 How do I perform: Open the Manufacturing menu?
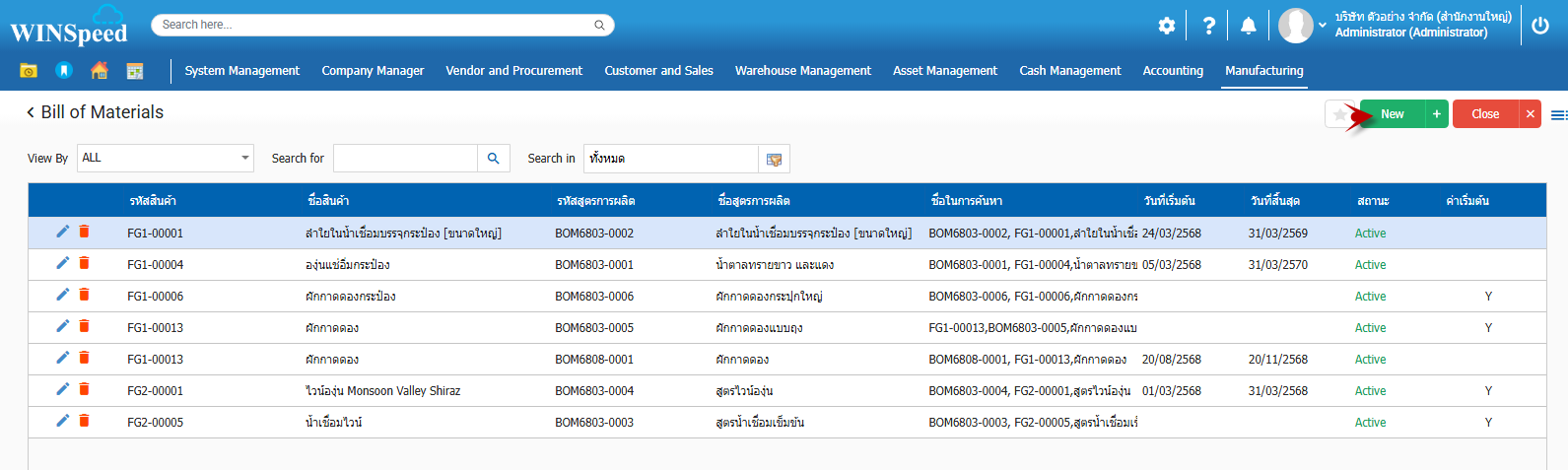tap(1263, 71)
